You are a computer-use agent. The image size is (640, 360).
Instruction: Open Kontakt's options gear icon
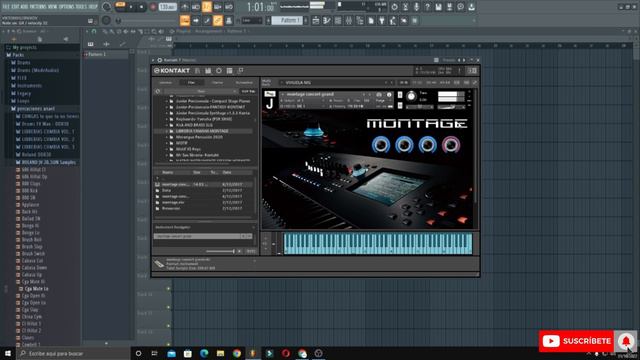click(x=219, y=71)
